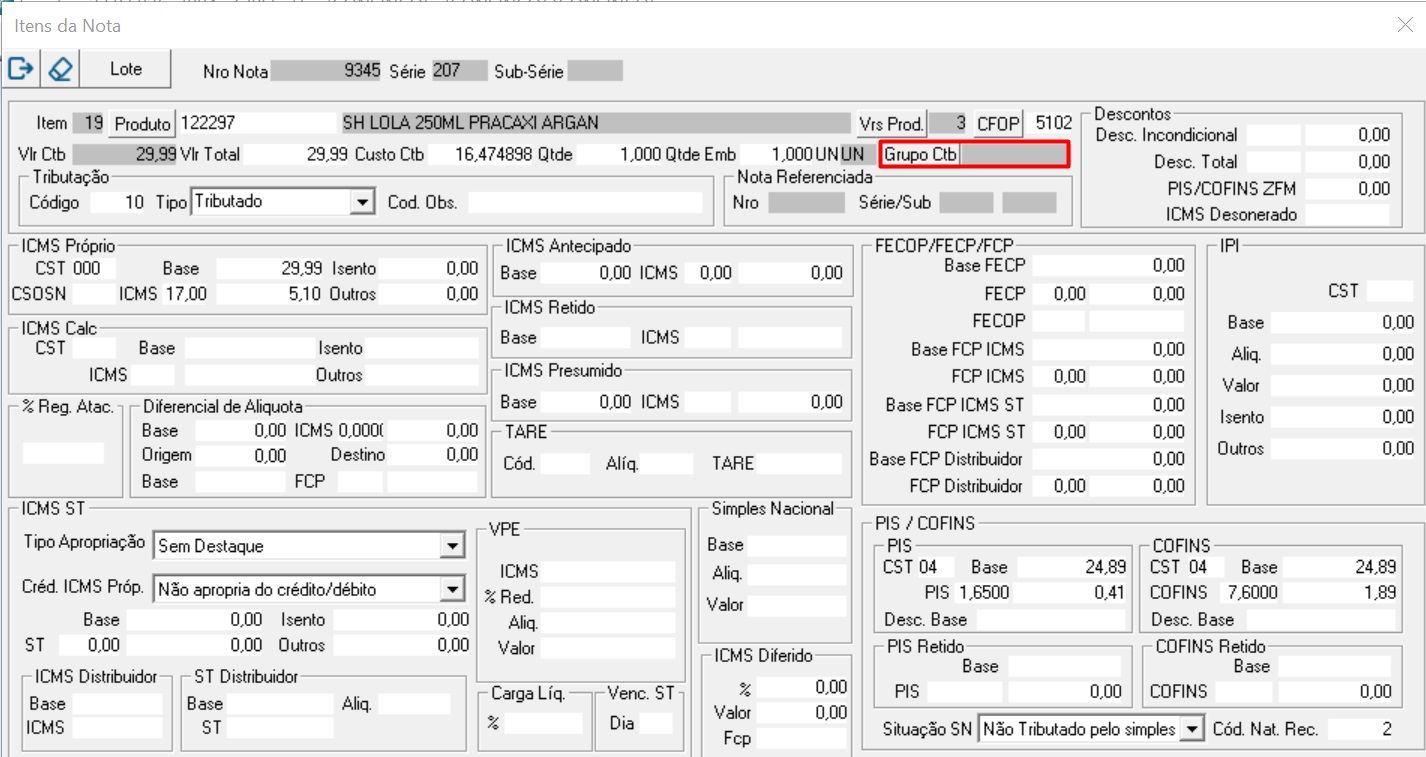Click the ICMS Antecipado Base field
Viewport: 1426px width, 757px height.
pyautogui.click(x=586, y=273)
